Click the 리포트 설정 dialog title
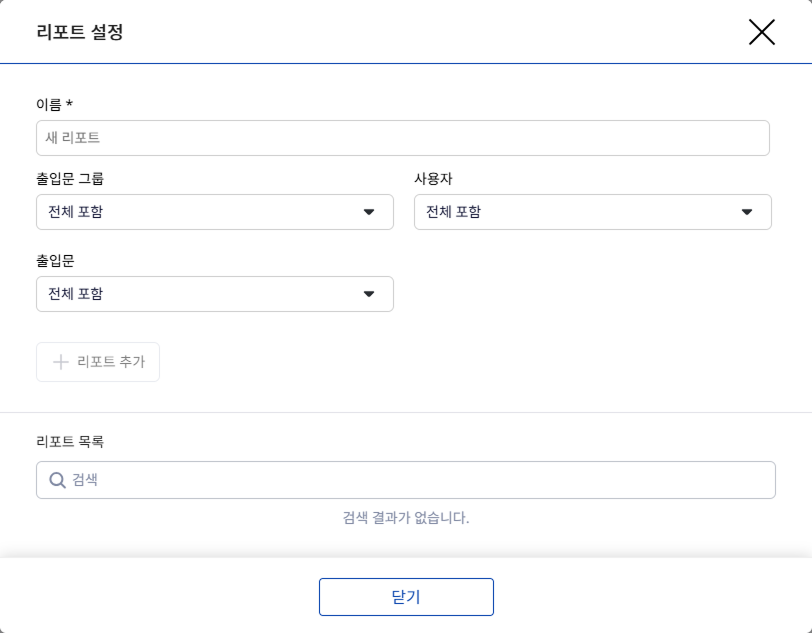Screen dimensions: 812x633 [x=79, y=32]
